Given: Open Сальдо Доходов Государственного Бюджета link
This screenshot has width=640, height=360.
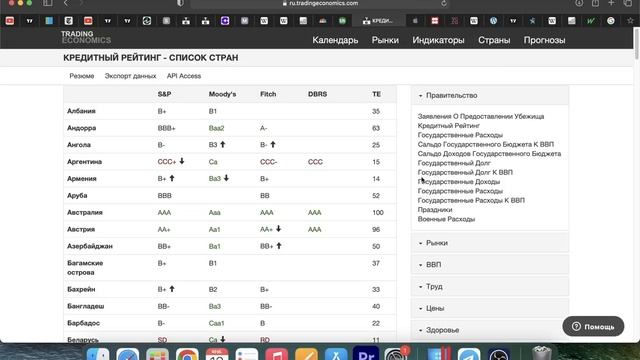Looking at the screenshot, I should (489, 154).
